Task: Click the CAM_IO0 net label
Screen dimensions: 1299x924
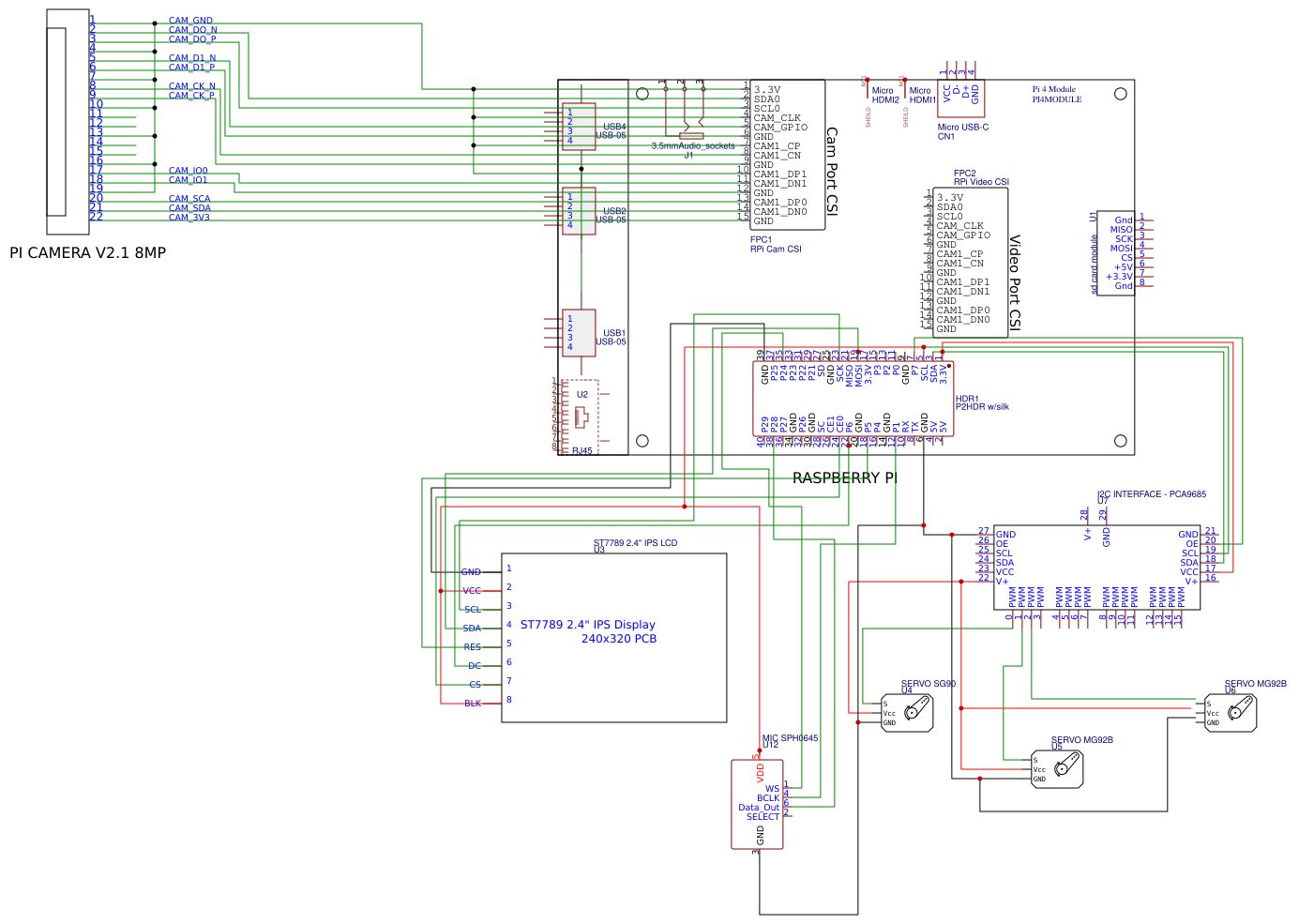Action: coord(189,171)
